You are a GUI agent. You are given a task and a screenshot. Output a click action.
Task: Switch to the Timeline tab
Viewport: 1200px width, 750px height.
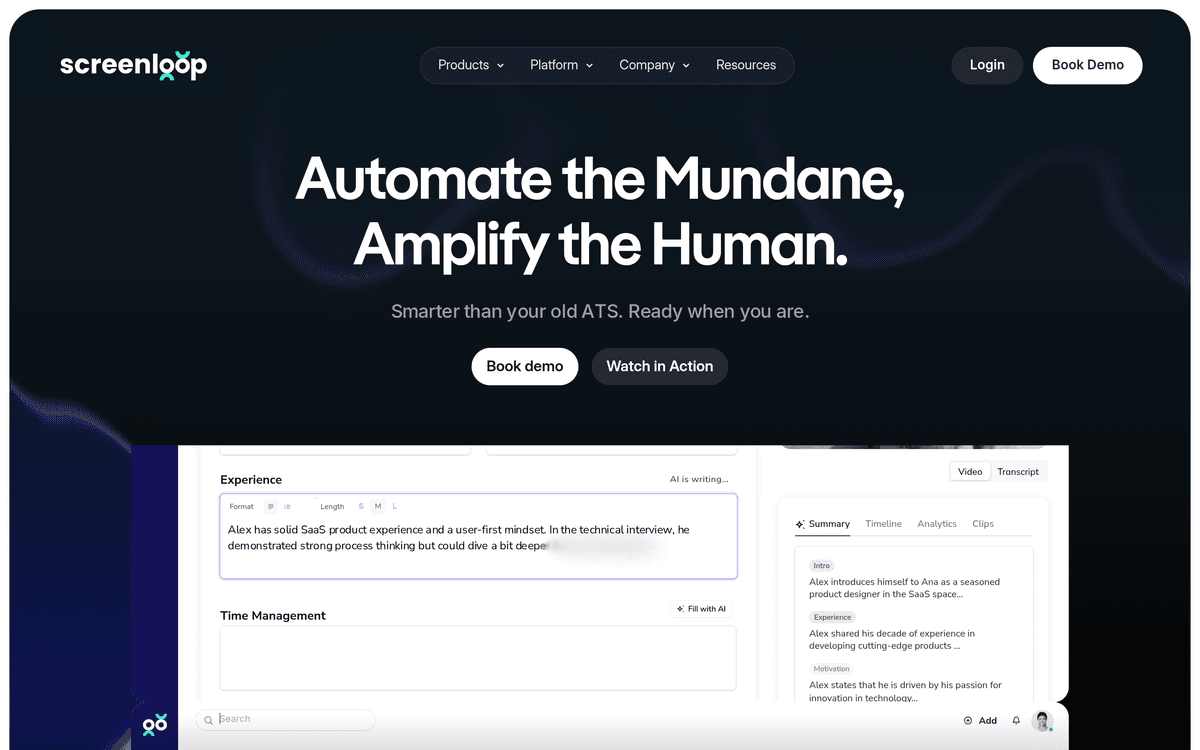coord(883,524)
